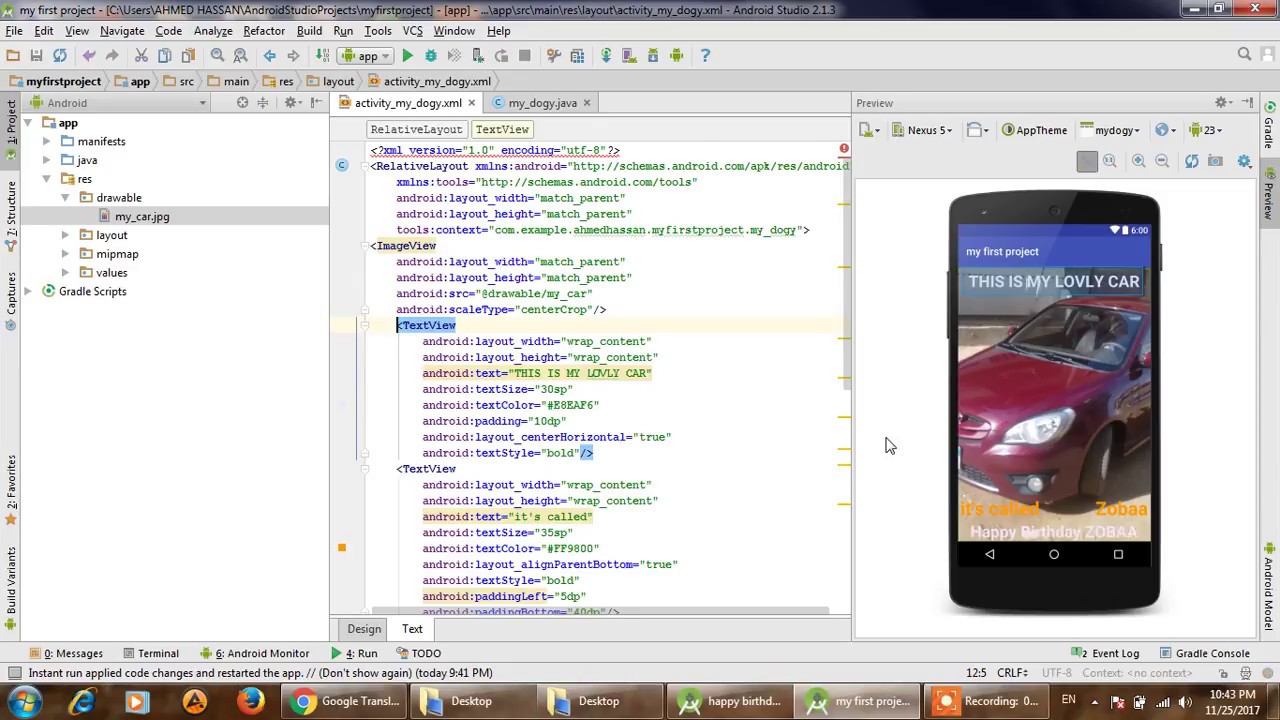Open the Terminal tool window
Image resolution: width=1280 pixels, height=720 pixels.
(150, 653)
